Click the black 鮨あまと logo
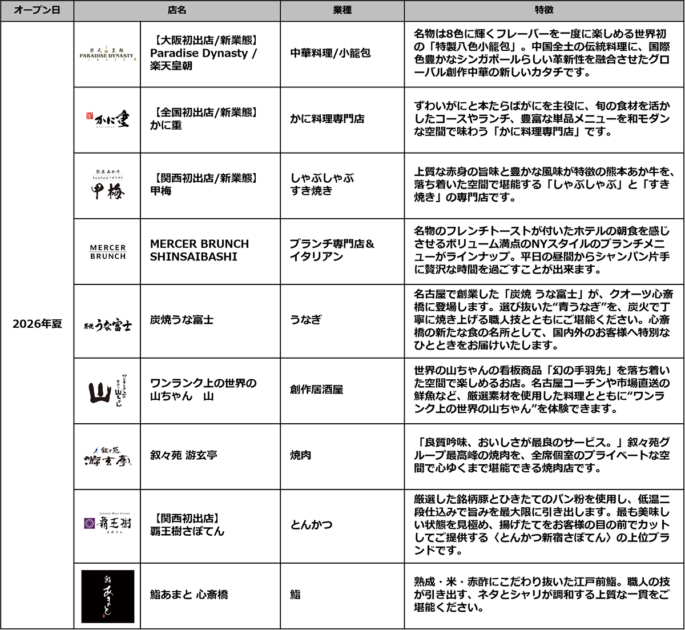The height and width of the screenshot is (630, 685). click(108, 594)
